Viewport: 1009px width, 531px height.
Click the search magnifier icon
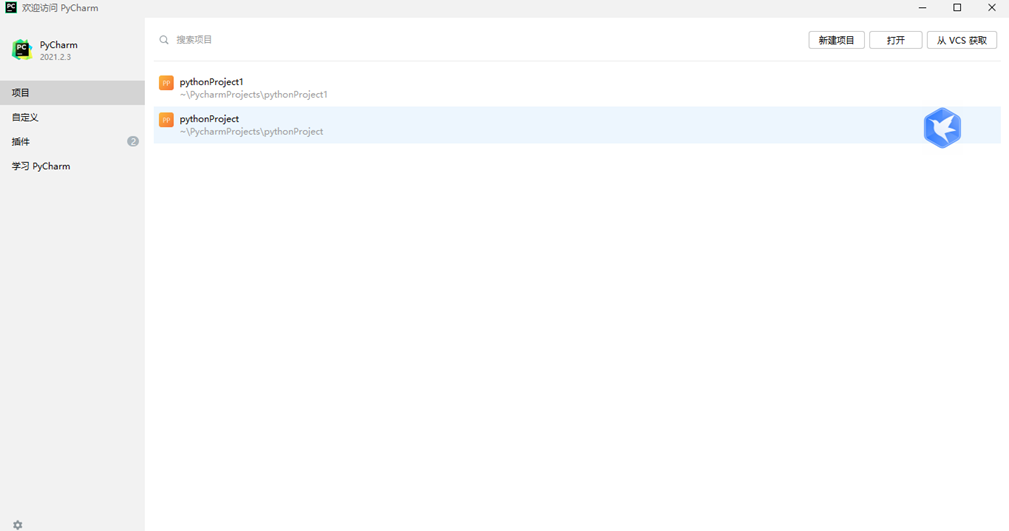point(164,40)
